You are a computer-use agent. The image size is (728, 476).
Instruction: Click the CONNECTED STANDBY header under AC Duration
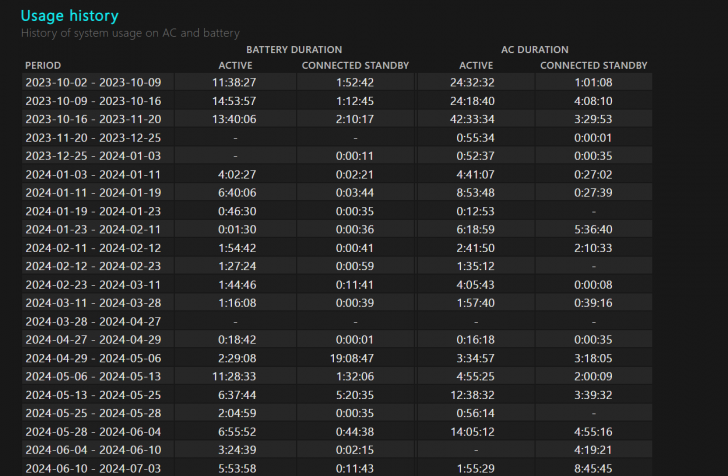[x=594, y=65]
